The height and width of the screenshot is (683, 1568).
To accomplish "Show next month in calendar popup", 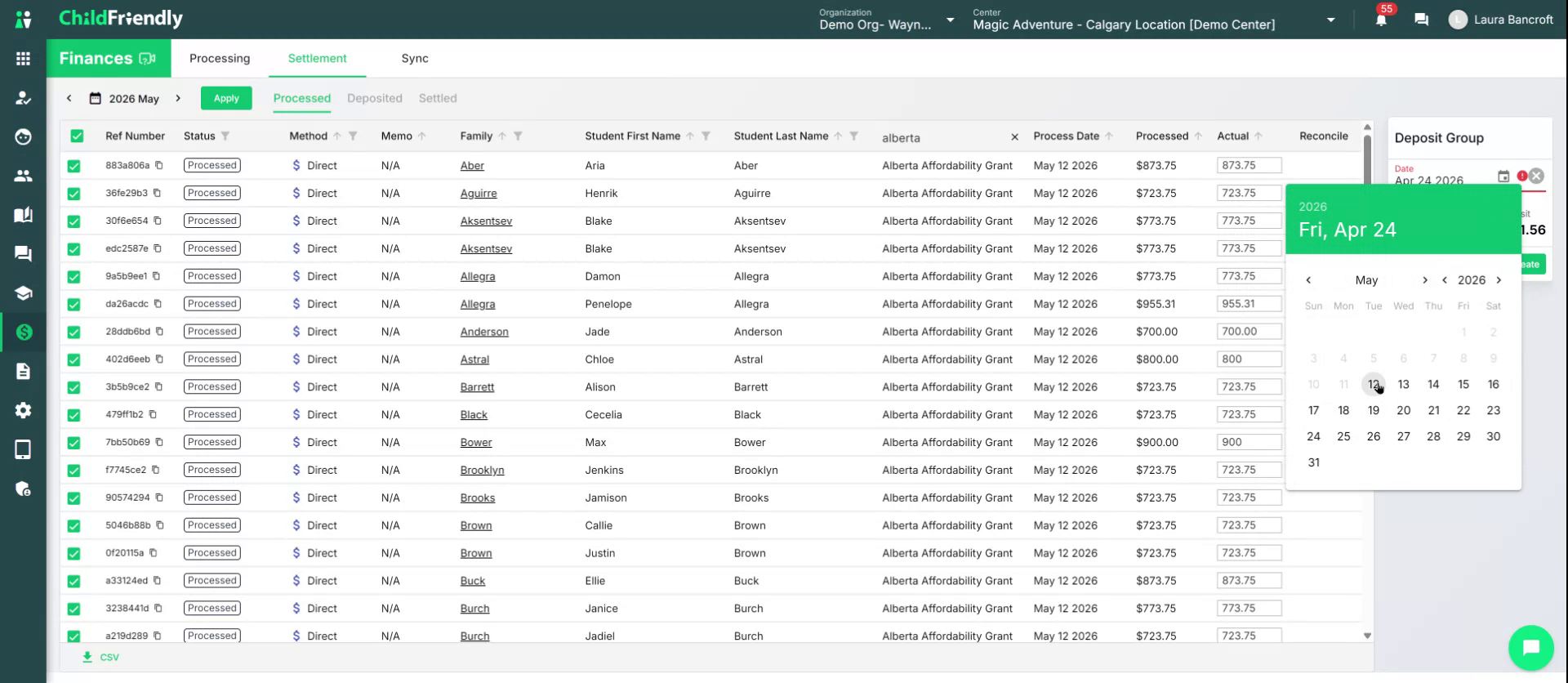I will tap(1425, 280).
